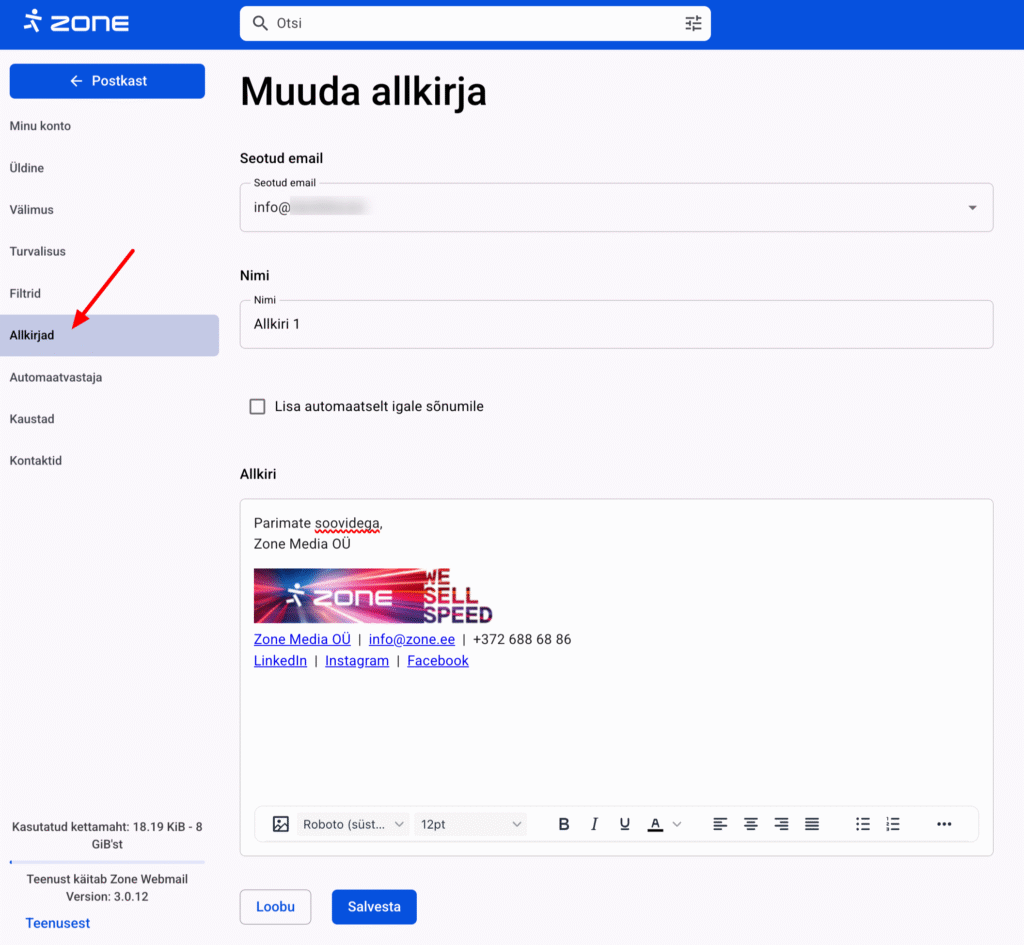1024x945 pixels.
Task: Save the signature with Salvesta button
Action: pyautogui.click(x=374, y=907)
